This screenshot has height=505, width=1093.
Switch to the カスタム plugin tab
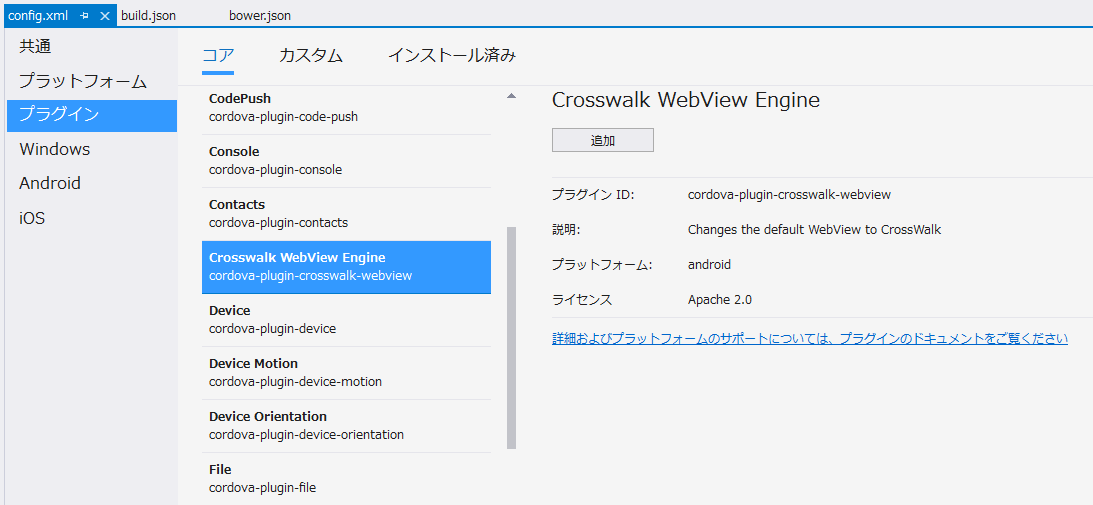point(311,56)
